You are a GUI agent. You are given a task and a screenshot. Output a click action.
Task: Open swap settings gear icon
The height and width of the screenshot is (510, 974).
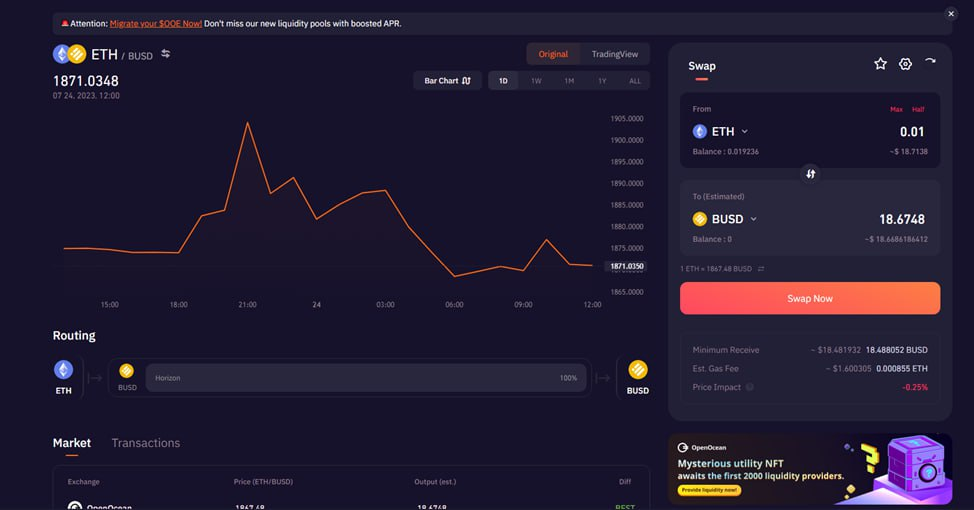[905, 63]
